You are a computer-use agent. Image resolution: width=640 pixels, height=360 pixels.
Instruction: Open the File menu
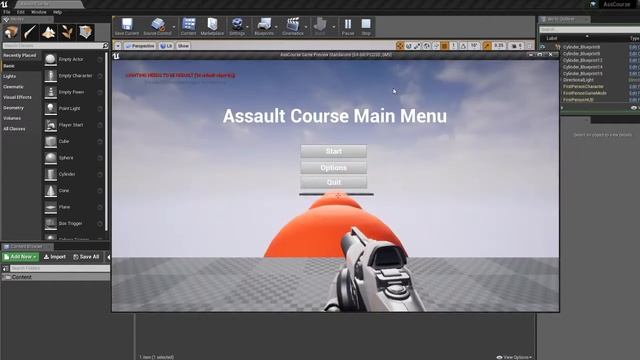[7, 12]
